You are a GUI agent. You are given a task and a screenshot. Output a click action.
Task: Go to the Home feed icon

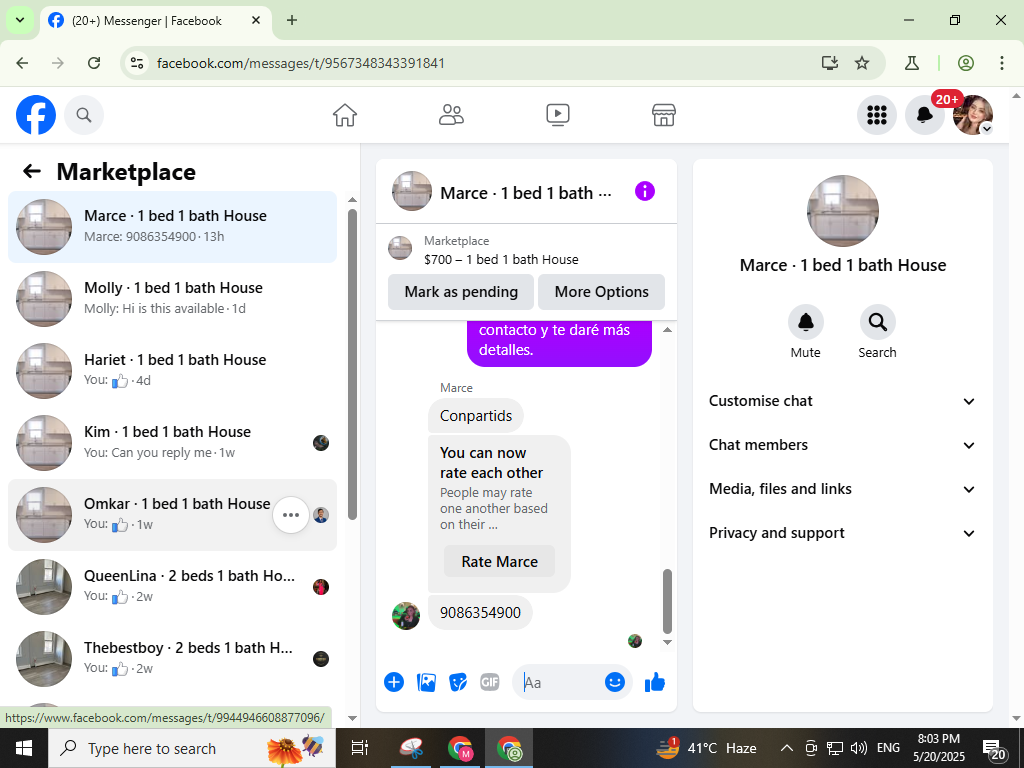345,115
